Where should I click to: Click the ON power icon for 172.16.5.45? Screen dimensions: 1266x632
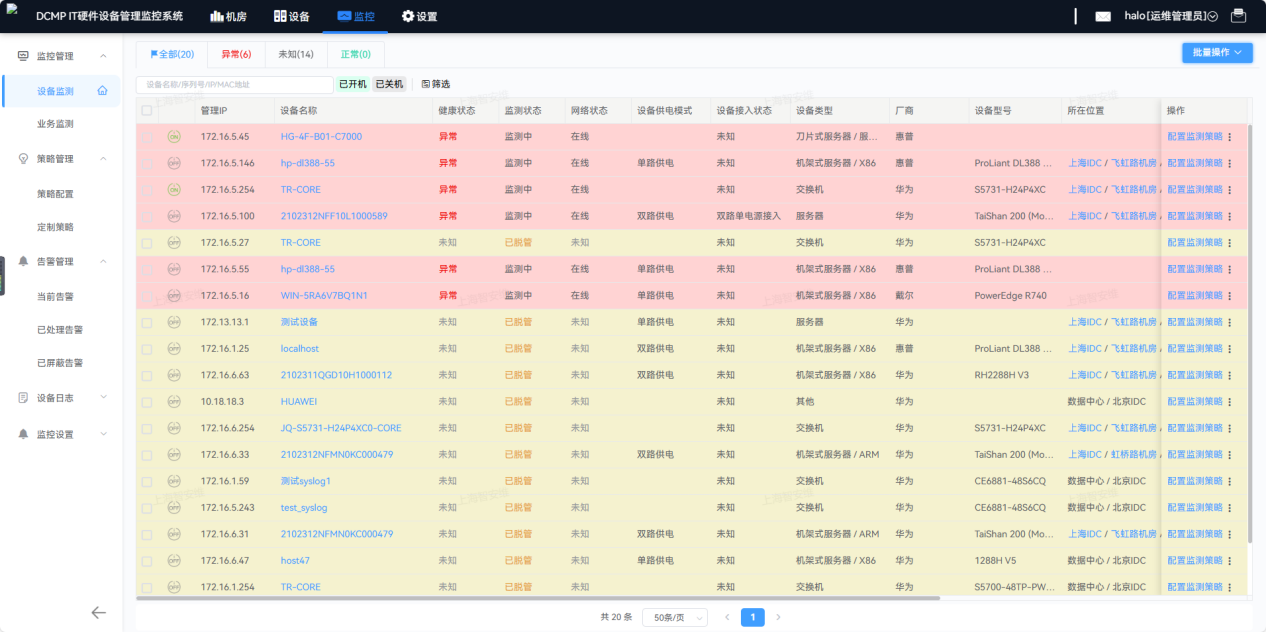coord(174,137)
